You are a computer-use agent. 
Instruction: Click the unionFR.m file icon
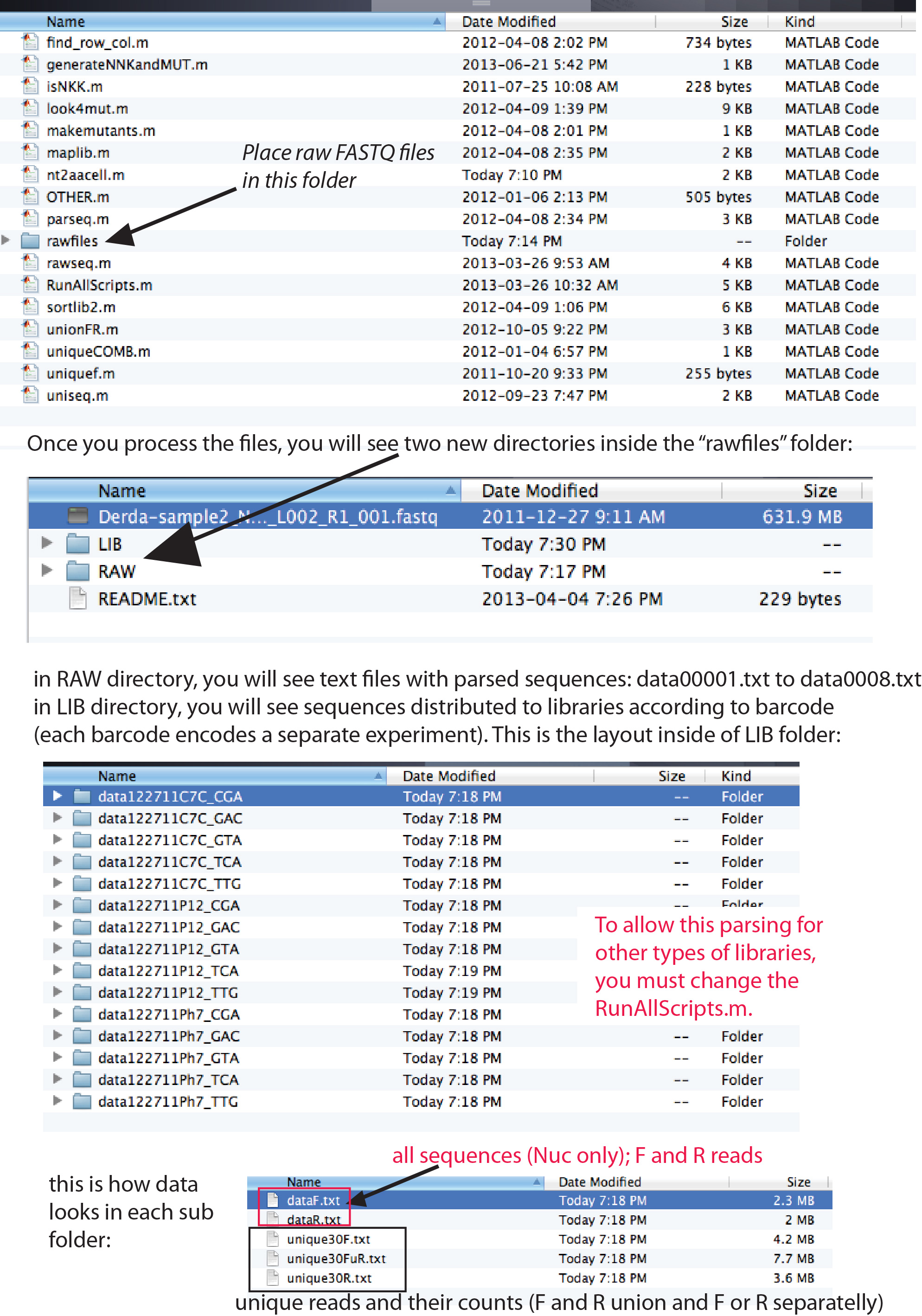pyautogui.click(x=30, y=329)
